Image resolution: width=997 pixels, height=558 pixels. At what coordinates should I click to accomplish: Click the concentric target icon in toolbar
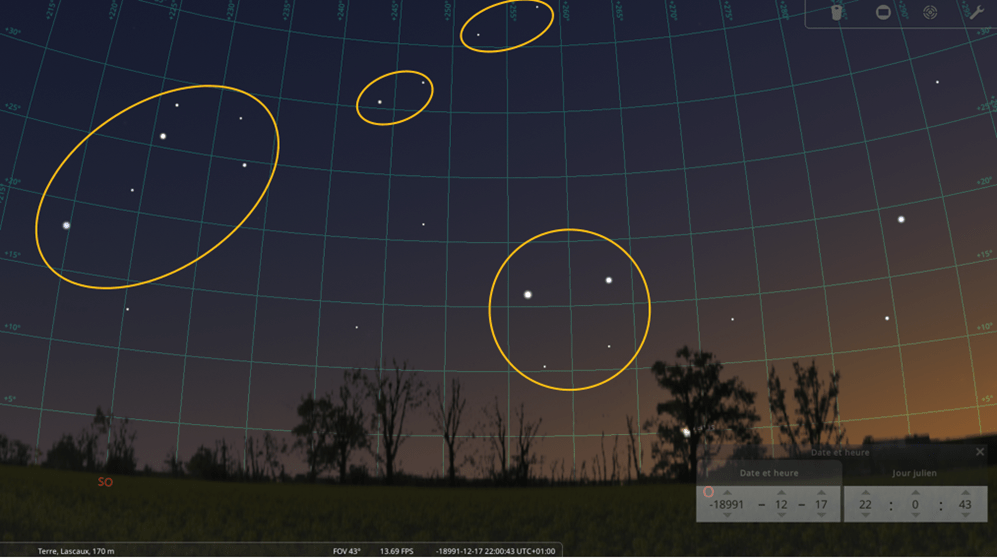tap(930, 13)
